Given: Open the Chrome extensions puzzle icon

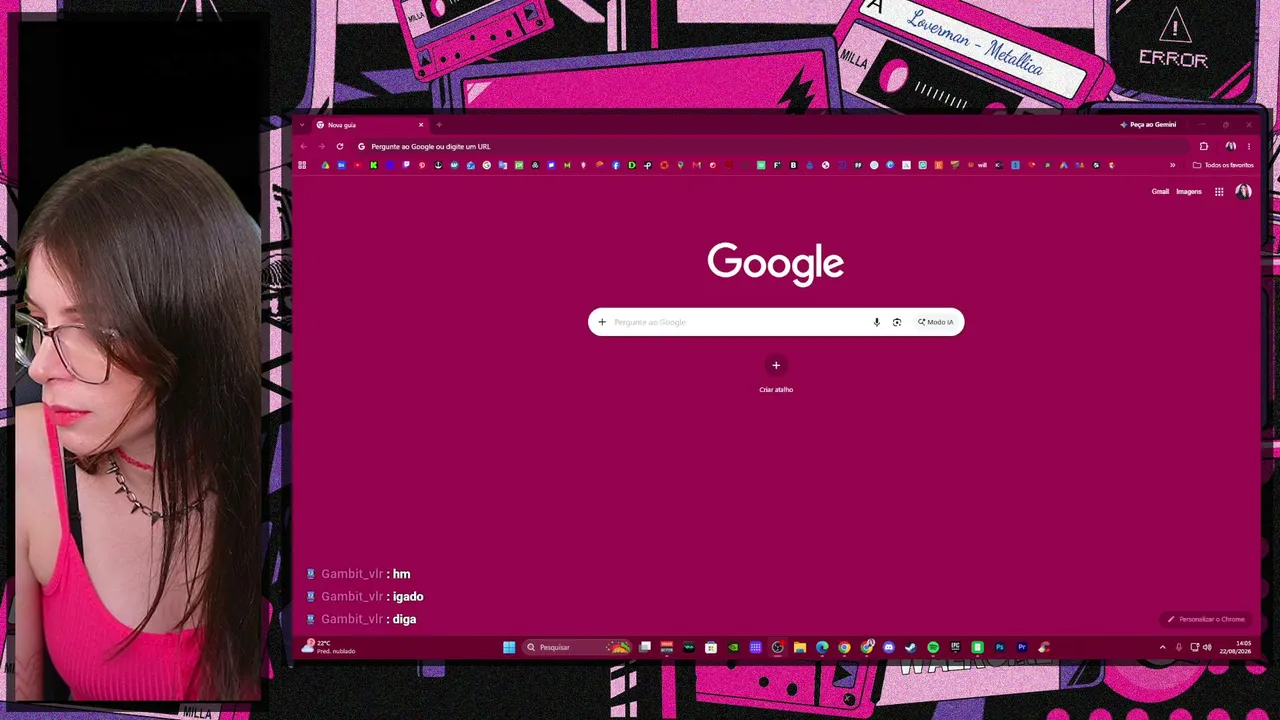Looking at the screenshot, I should point(1204,146).
